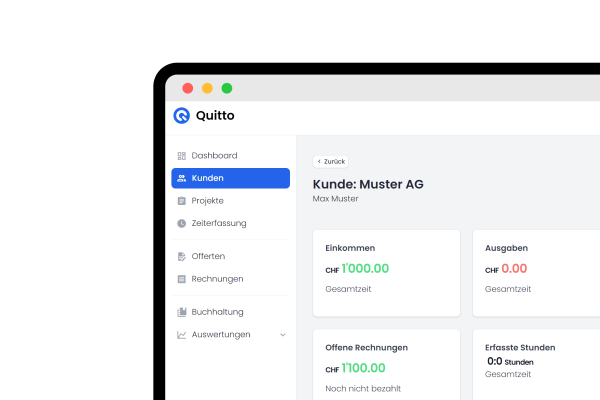Select Projekte in the sidebar
Screen dimensions: 600x400
207,201
